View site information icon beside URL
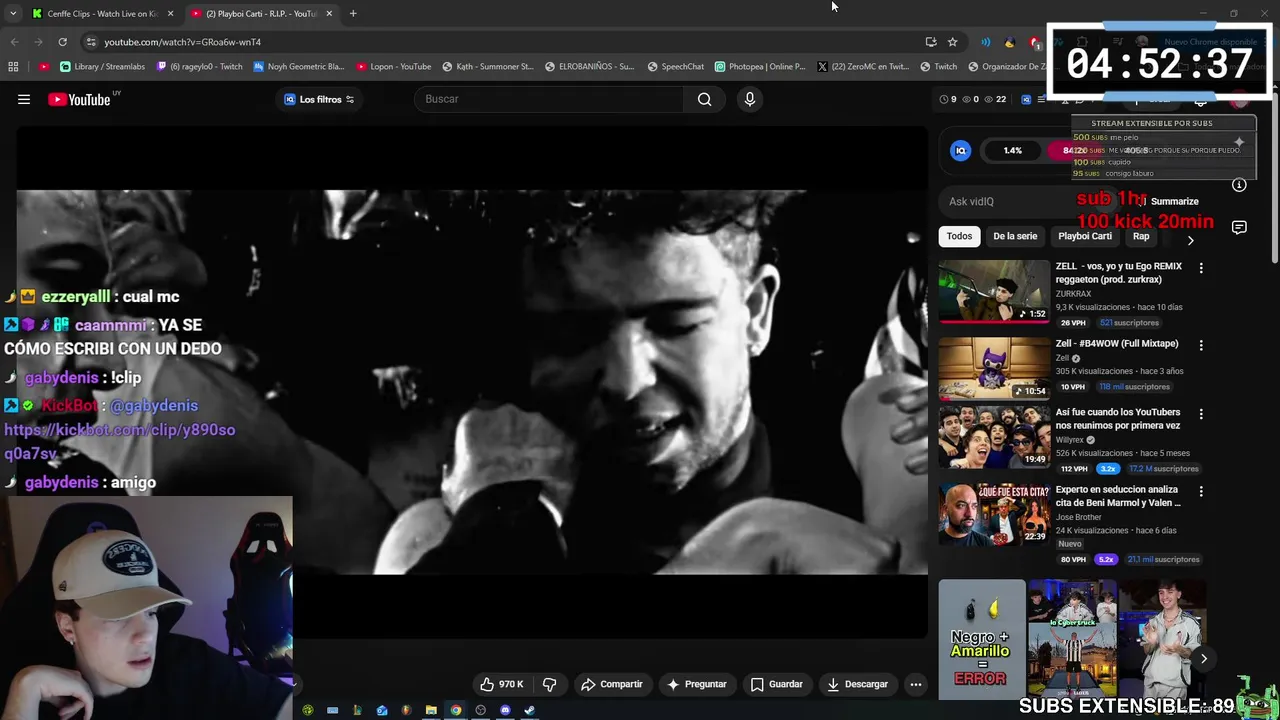Image resolution: width=1280 pixels, height=720 pixels. [91, 42]
